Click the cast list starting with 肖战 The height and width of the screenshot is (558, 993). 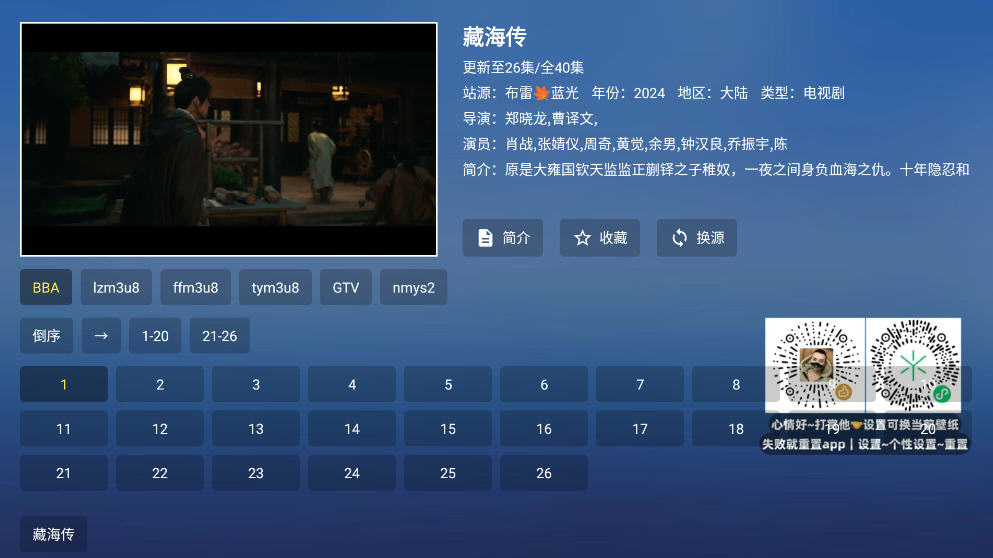coord(625,144)
